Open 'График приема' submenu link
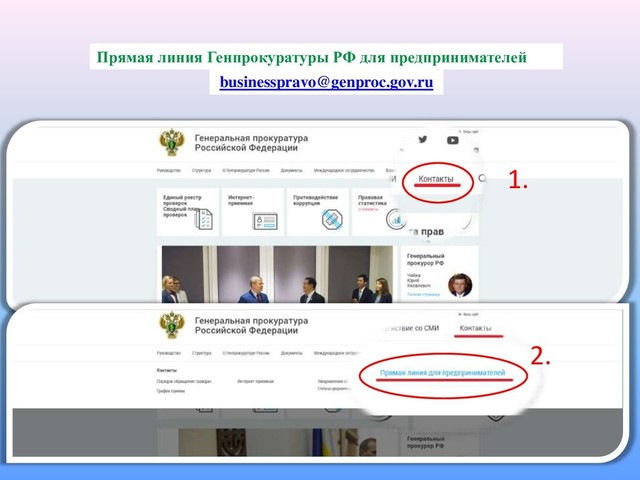Screen dimensions: 640x480 pyautogui.click(x=171, y=391)
